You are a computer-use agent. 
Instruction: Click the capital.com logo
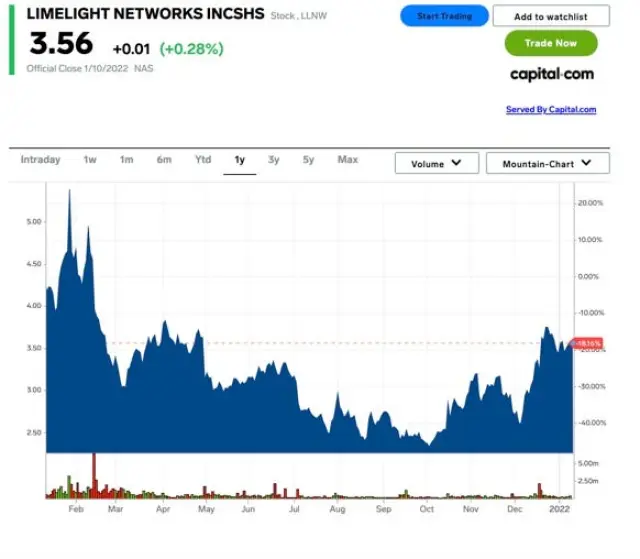coord(551,74)
